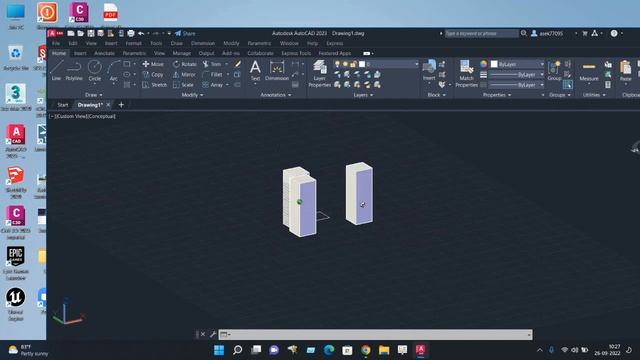Expand the Layers panel
This screenshot has width=640, height=360.
363,95
